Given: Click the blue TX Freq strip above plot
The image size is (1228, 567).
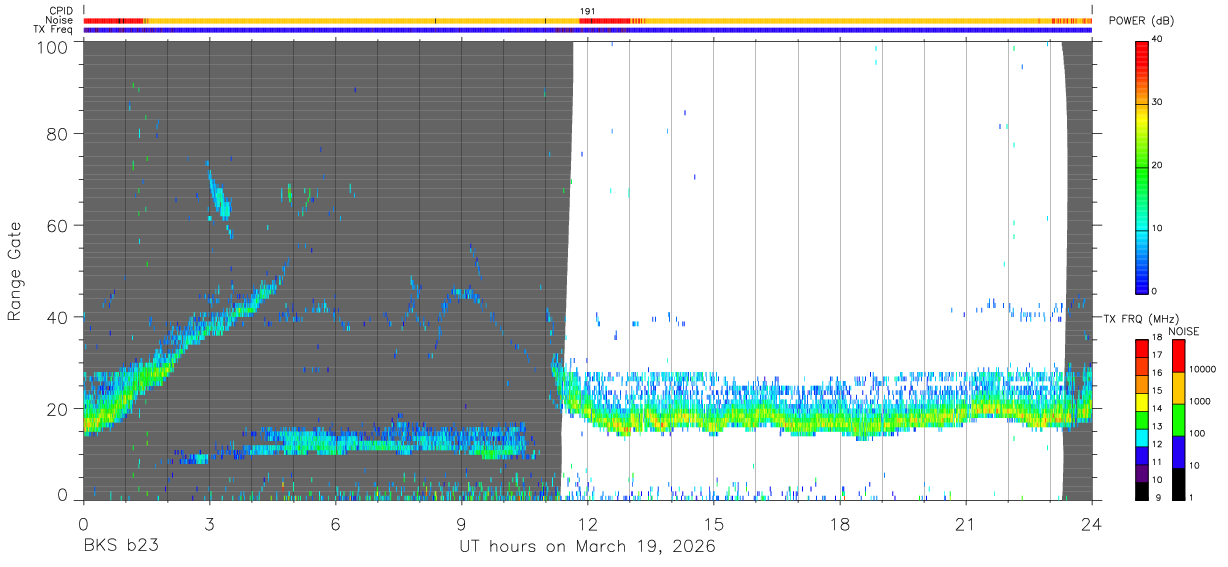Looking at the screenshot, I should coord(587,30).
